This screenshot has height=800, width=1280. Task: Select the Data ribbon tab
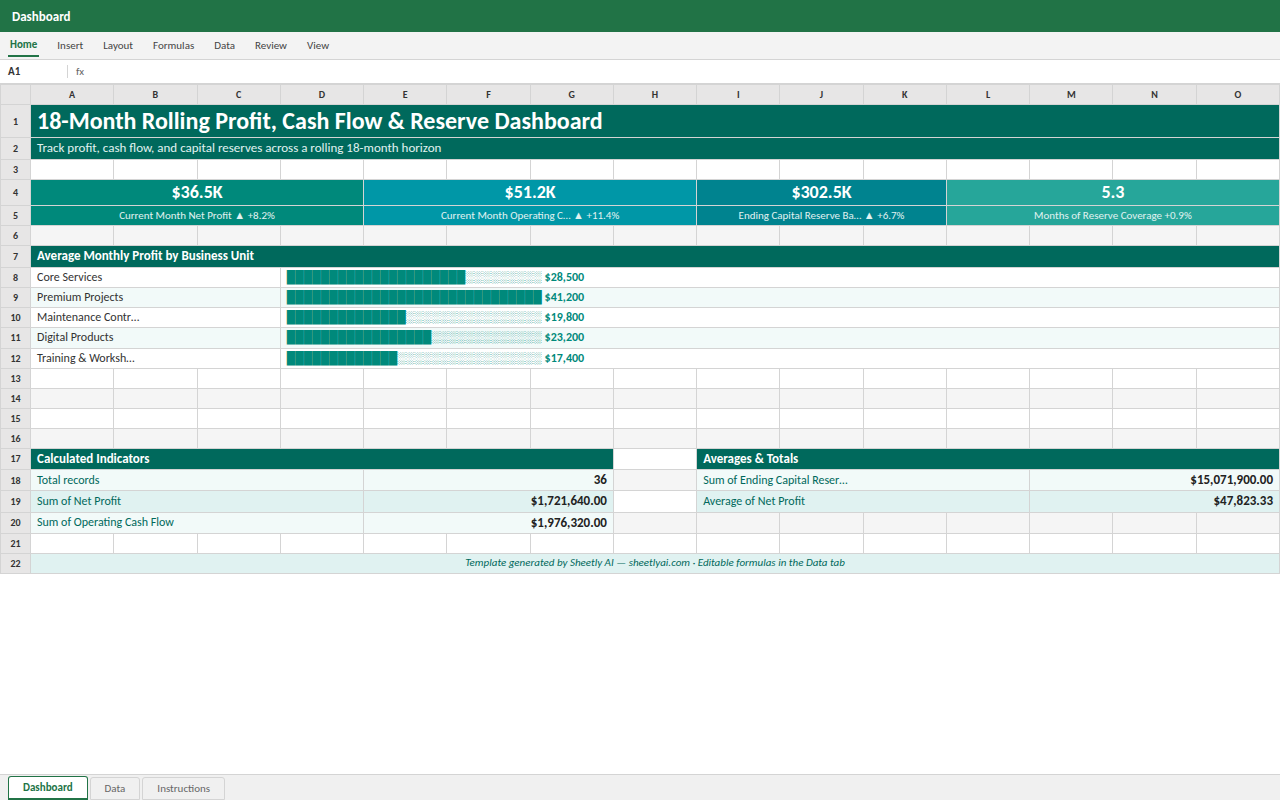point(224,45)
